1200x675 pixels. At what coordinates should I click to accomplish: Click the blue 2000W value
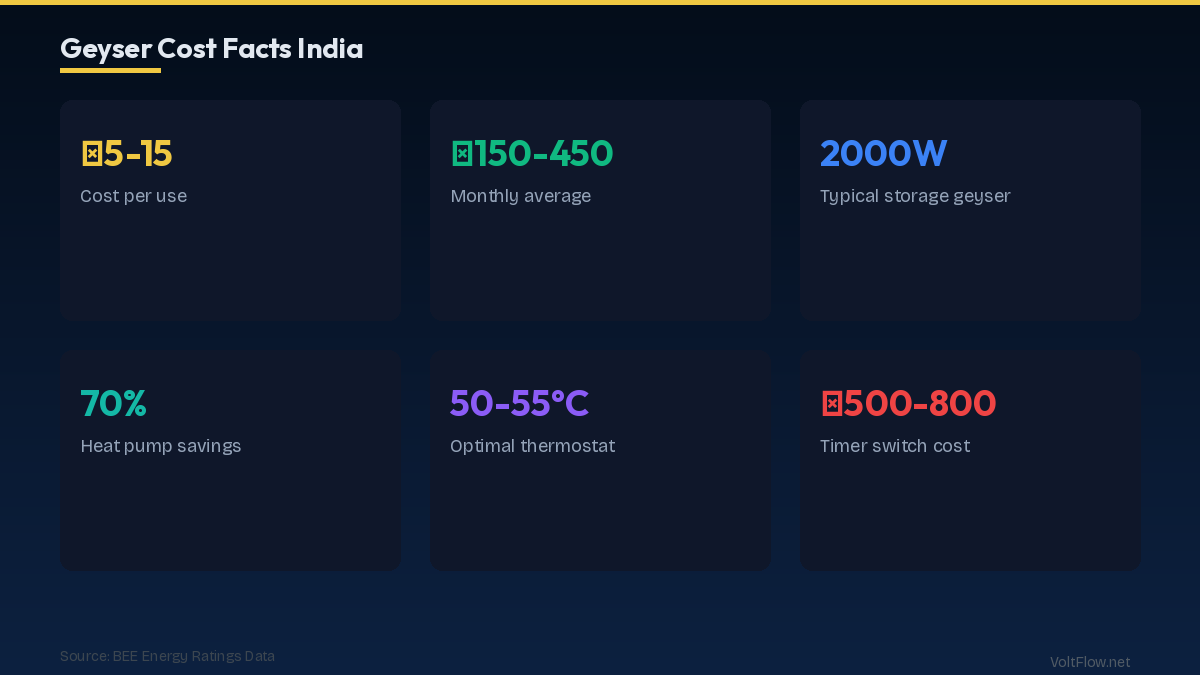point(883,154)
